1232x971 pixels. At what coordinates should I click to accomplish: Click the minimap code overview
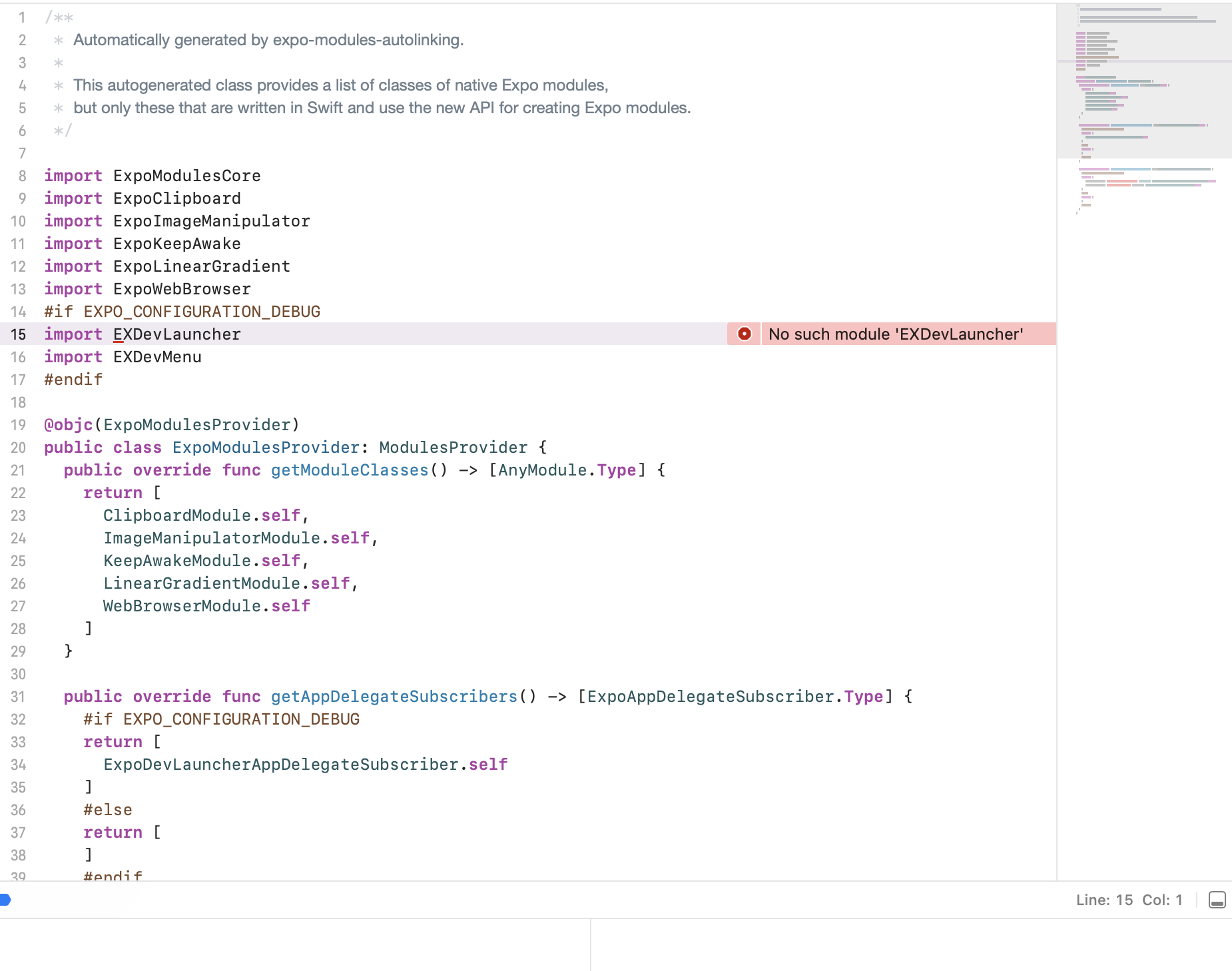pyautogui.click(x=1144, y=110)
